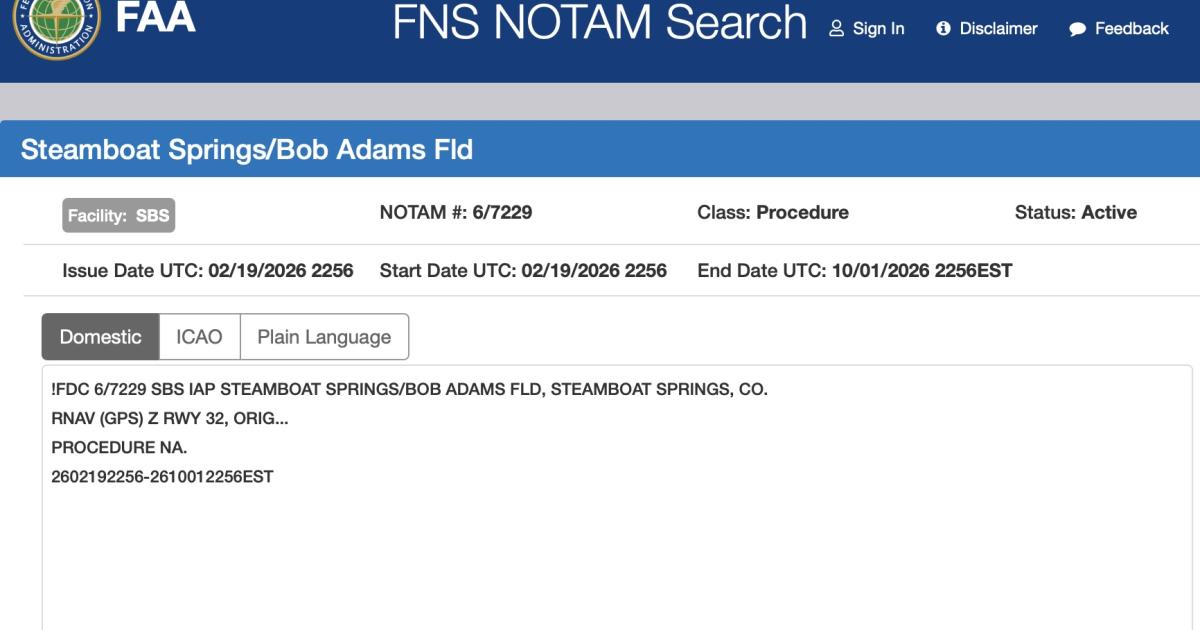
Task: Select the Domestic tab
Action: (100, 337)
